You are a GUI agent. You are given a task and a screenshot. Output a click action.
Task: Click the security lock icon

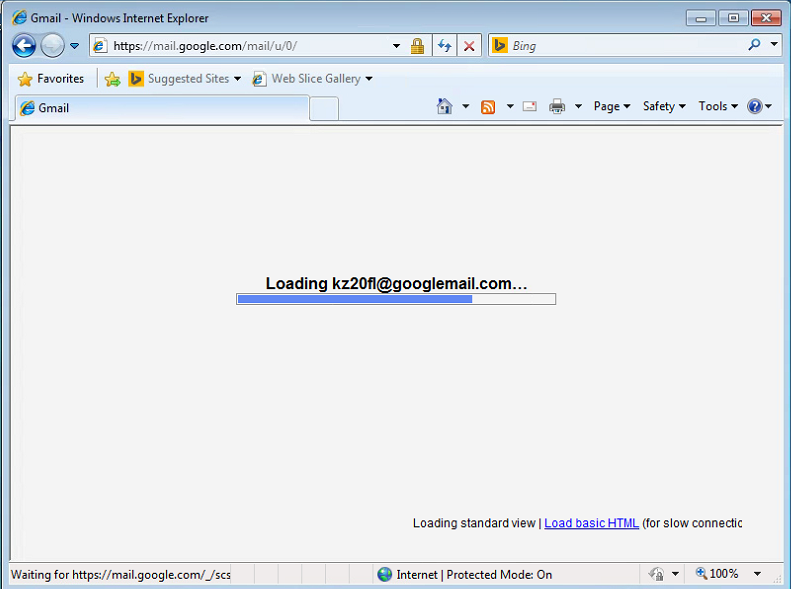(x=417, y=46)
